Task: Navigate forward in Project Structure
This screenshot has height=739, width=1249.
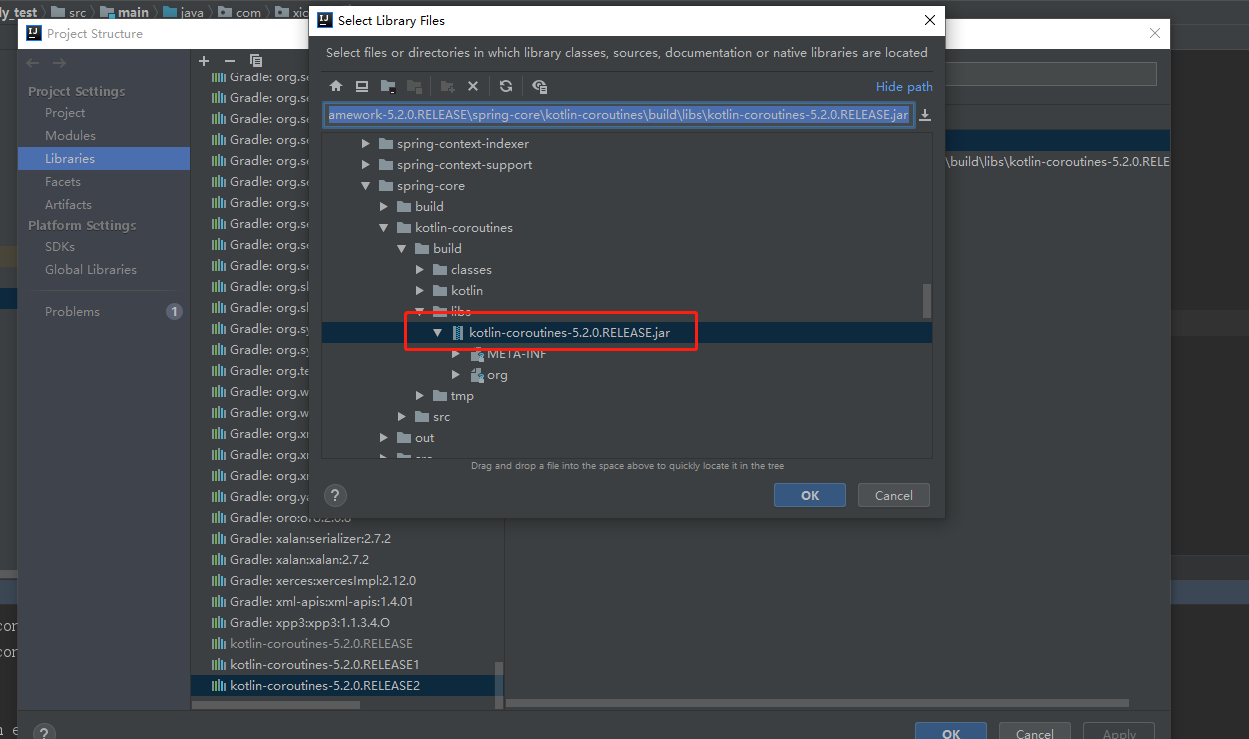Action: point(60,63)
